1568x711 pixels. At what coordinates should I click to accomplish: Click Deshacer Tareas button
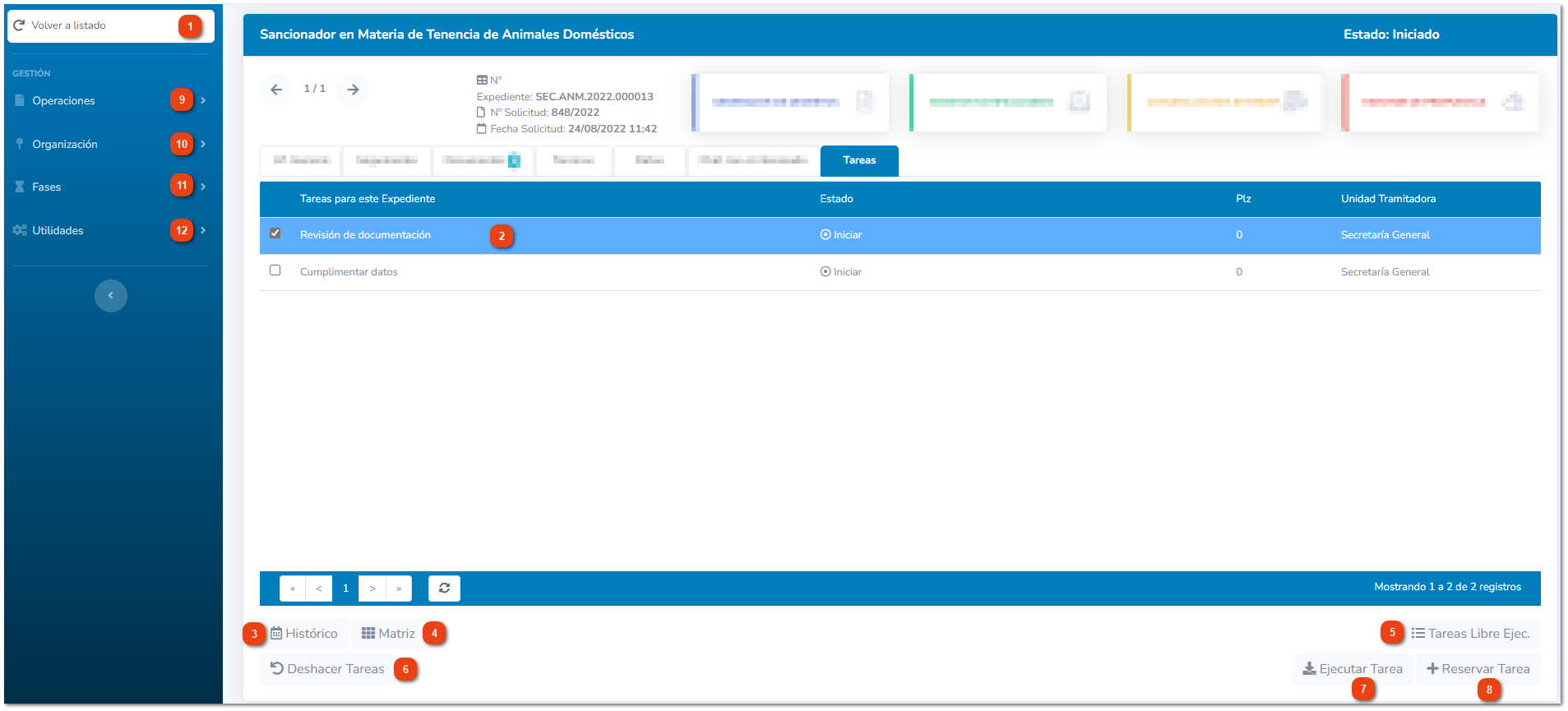click(x=327, y=669)
